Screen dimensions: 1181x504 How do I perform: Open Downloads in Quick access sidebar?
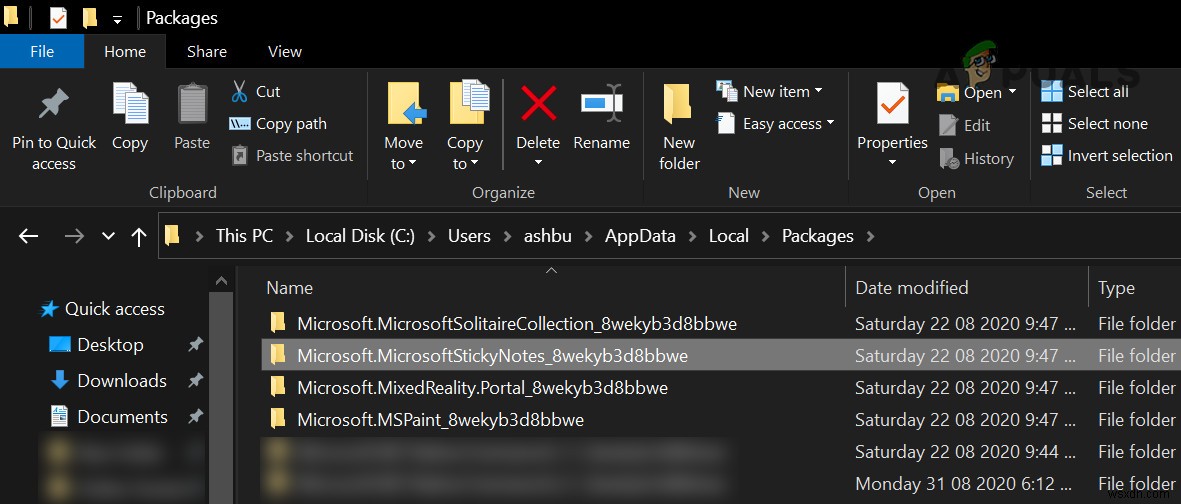tap(122, 381)
